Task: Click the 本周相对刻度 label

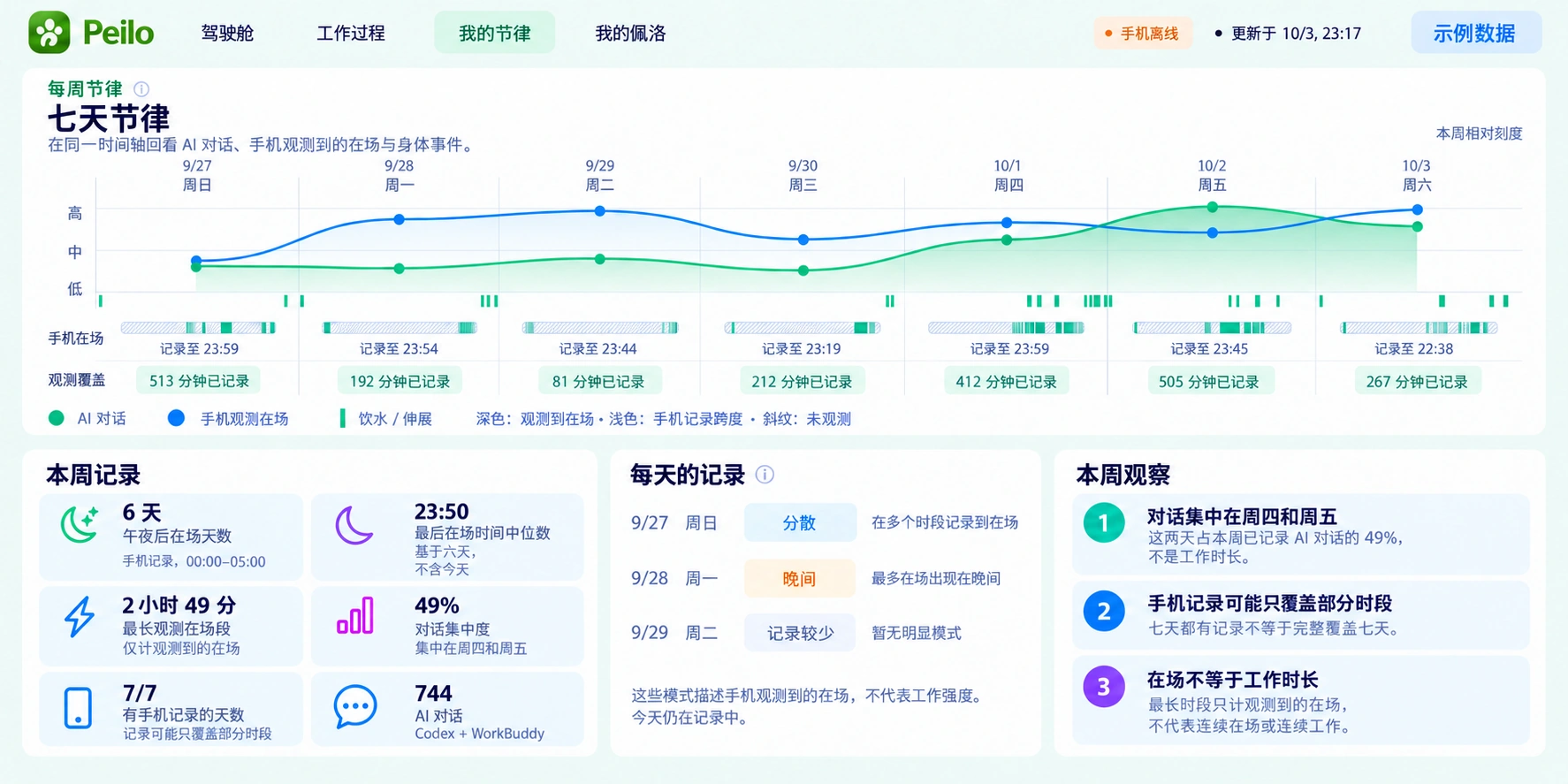Action: 1479,133
